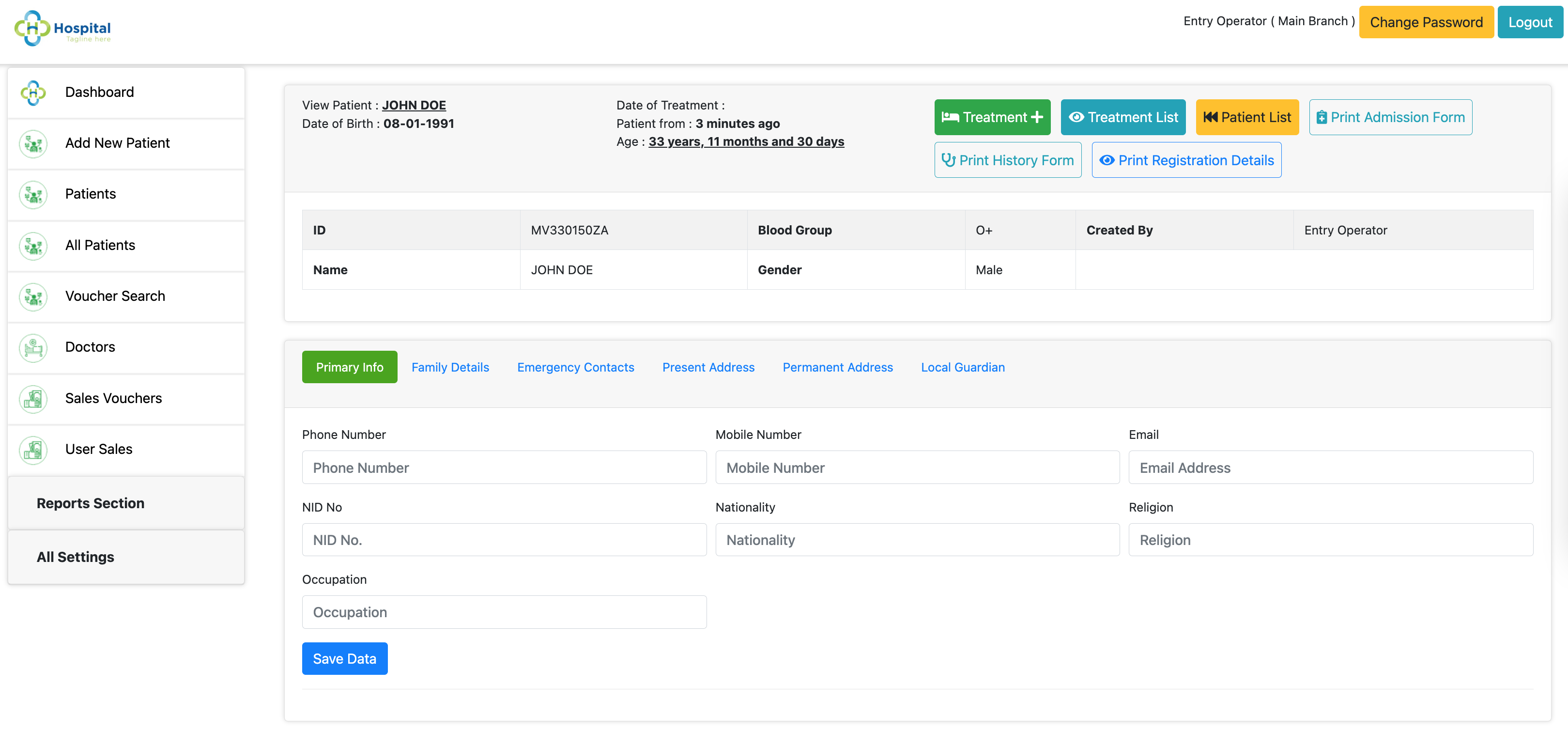Click the stethoscope icon on Print History Form
The image size is (1568, 747).
coord(948,160)
